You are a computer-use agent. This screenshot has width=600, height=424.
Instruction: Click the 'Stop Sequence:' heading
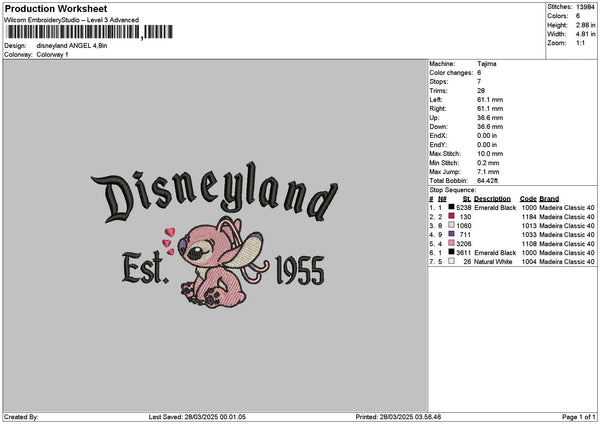pyautogui.click(x=453, y=190)
